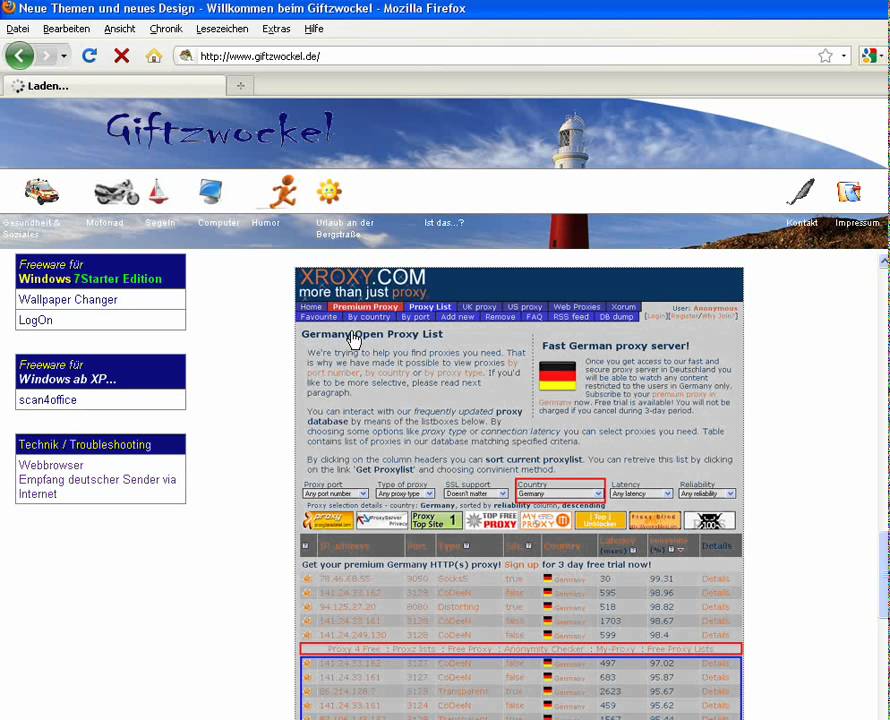
Task: Open a new tab with plus button
Action: click(241, 86)
